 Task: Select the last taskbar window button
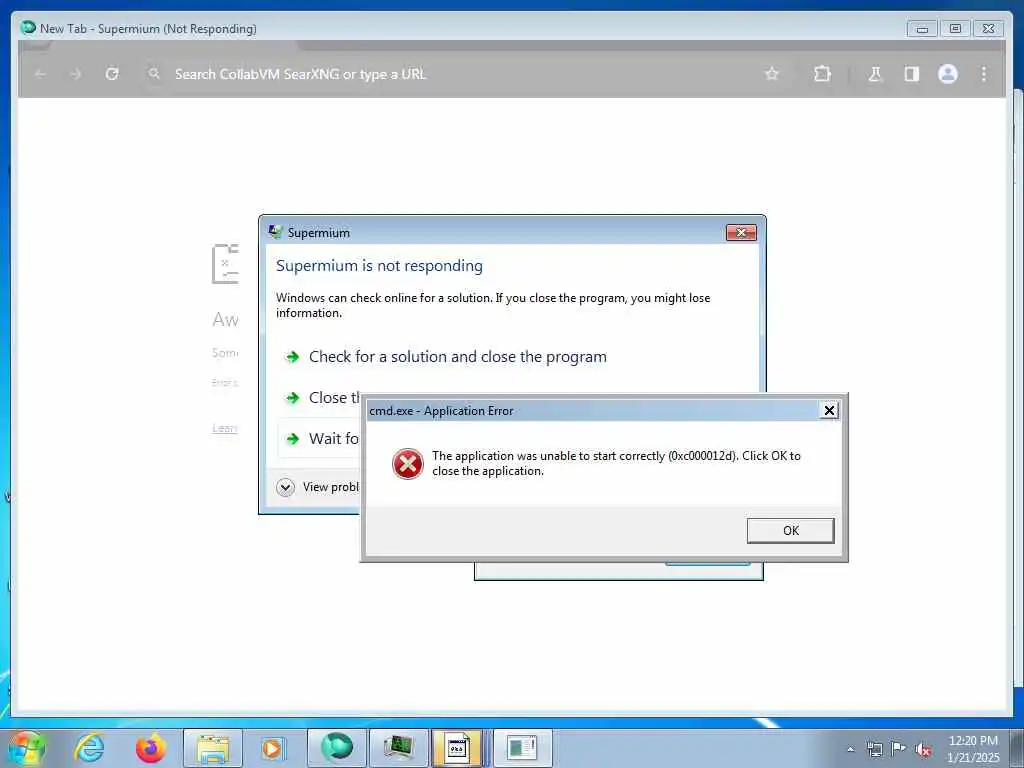(x=522, y=748)
